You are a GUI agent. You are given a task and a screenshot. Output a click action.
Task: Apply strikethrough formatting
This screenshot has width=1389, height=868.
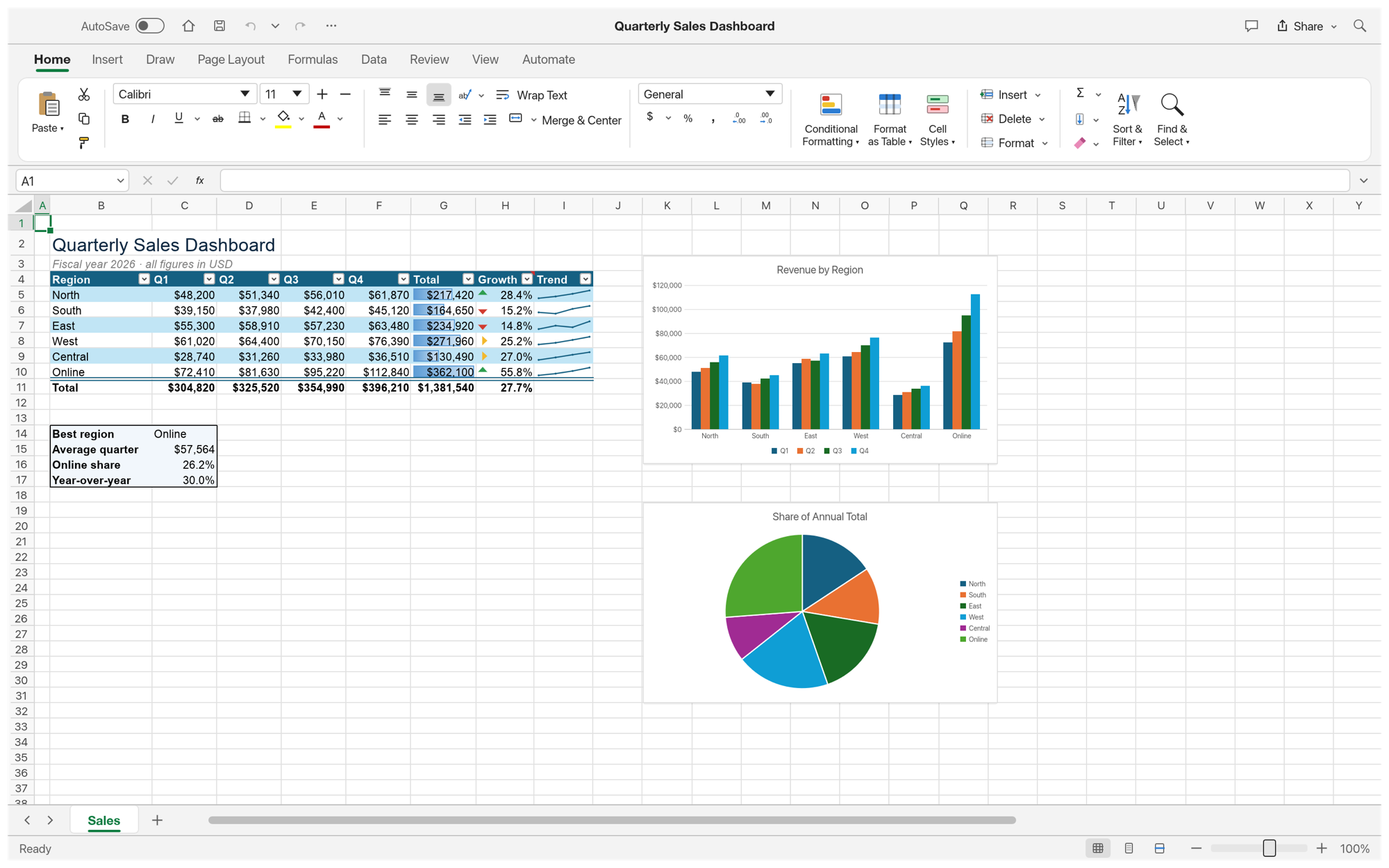(218, 119)
